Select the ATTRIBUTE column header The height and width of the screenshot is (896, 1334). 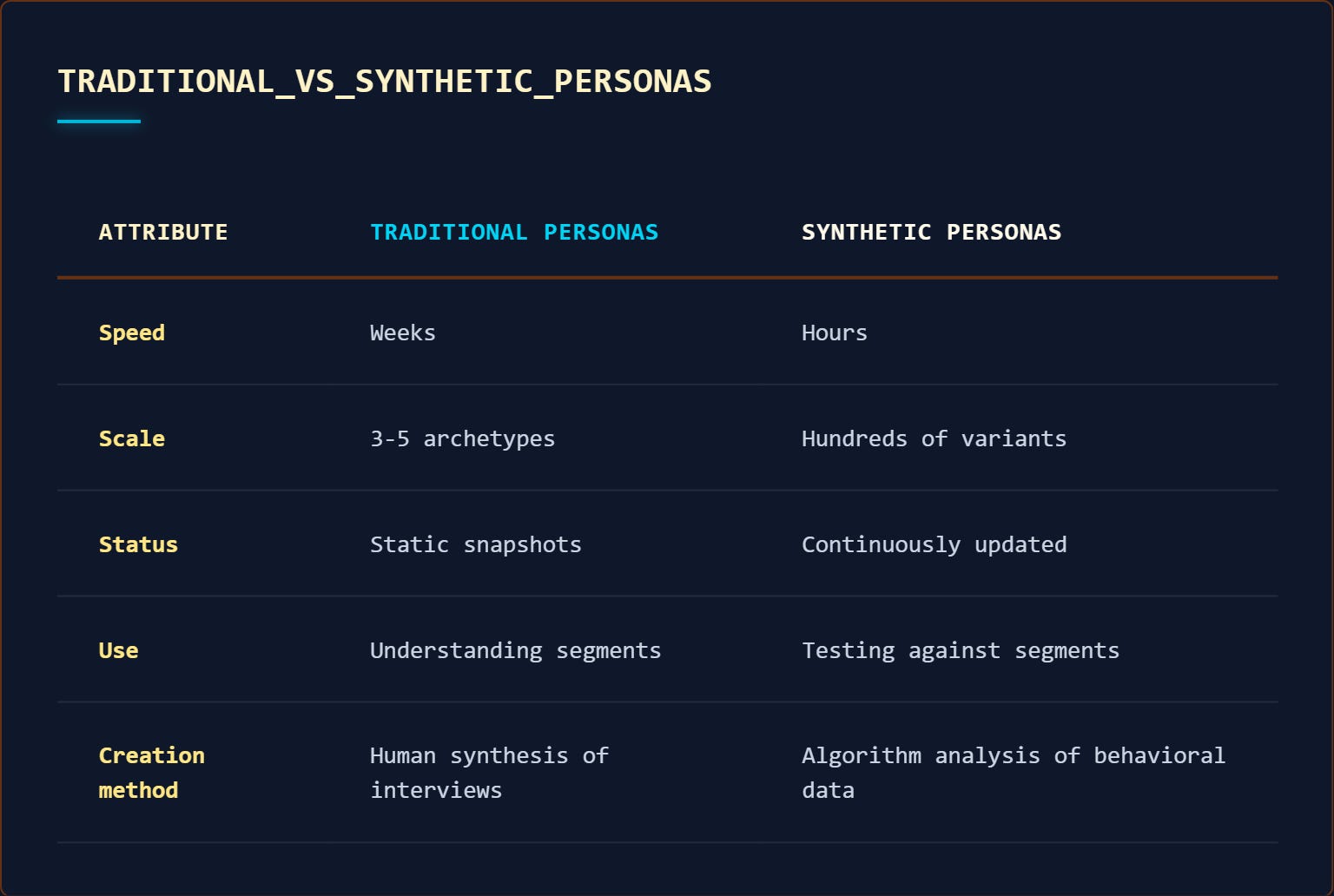pyautogui.click(x=163, y=233)
